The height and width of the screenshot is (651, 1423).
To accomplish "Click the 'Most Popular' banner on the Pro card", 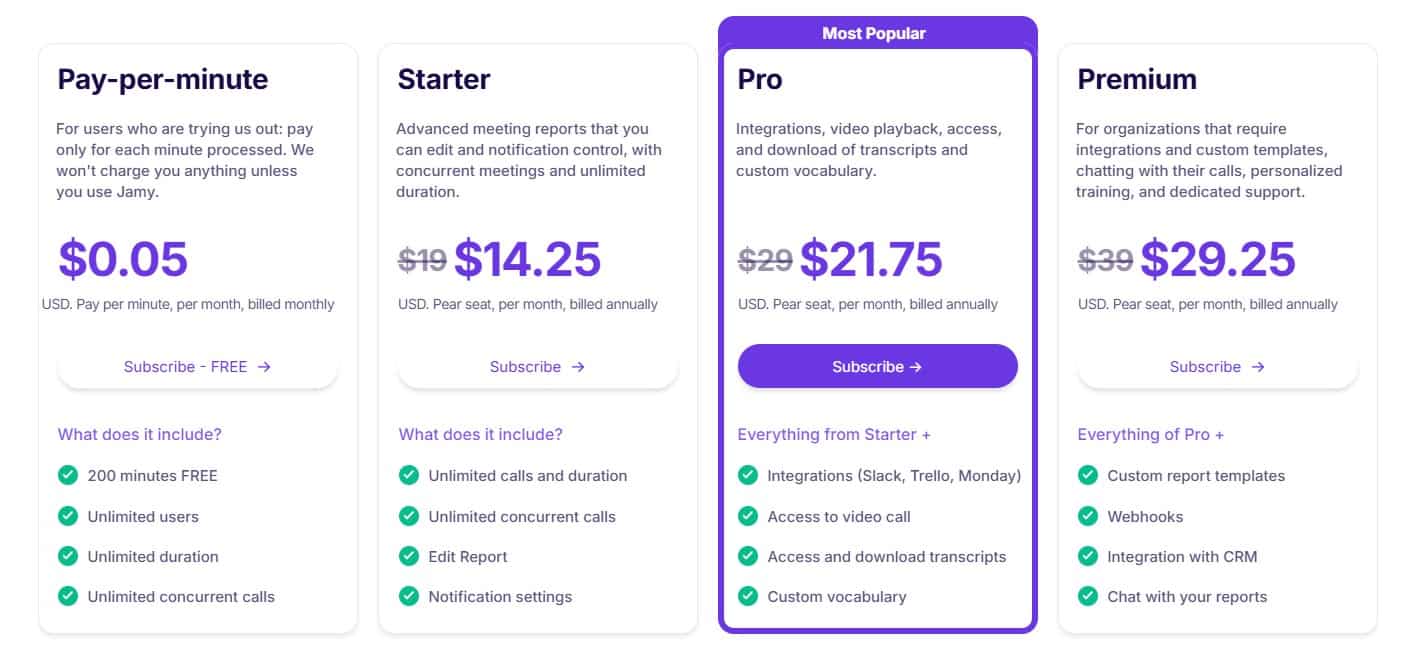I will 877,33.
